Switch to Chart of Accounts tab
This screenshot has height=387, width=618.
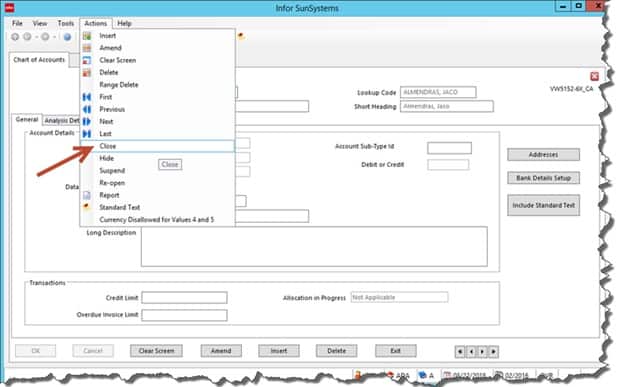[39, 60]
